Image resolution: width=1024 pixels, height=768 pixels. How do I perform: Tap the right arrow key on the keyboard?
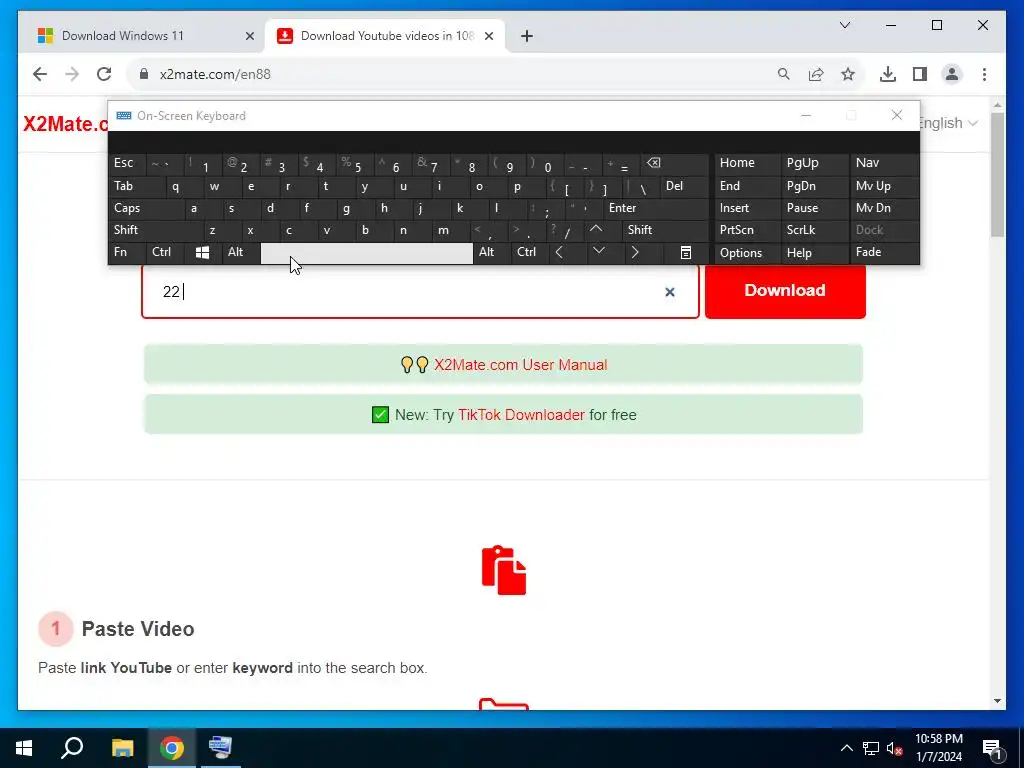[635, 253]
